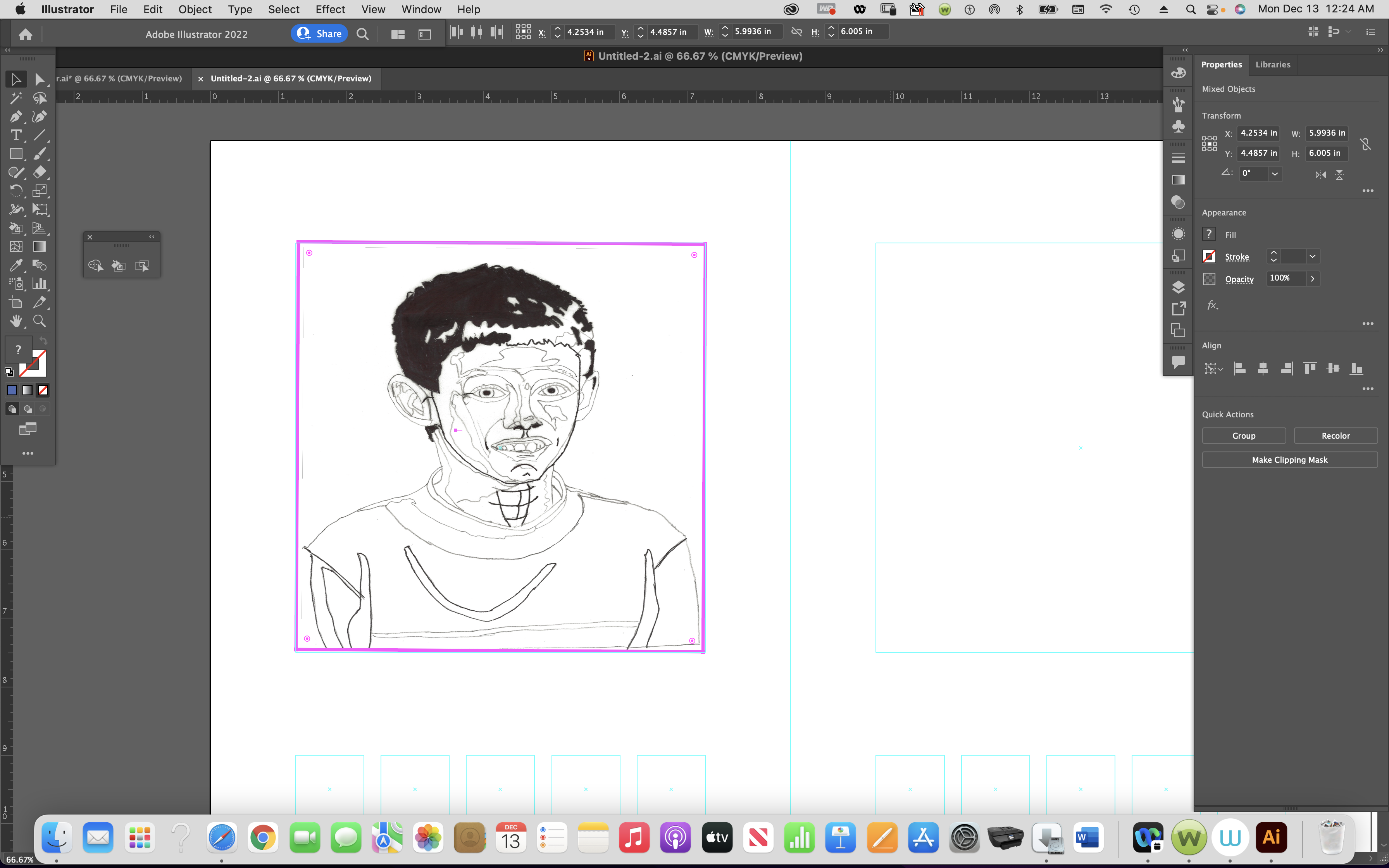Screen dimensions: 1389x868
Task: Click the X position input field
Action: coord(1258,133)
